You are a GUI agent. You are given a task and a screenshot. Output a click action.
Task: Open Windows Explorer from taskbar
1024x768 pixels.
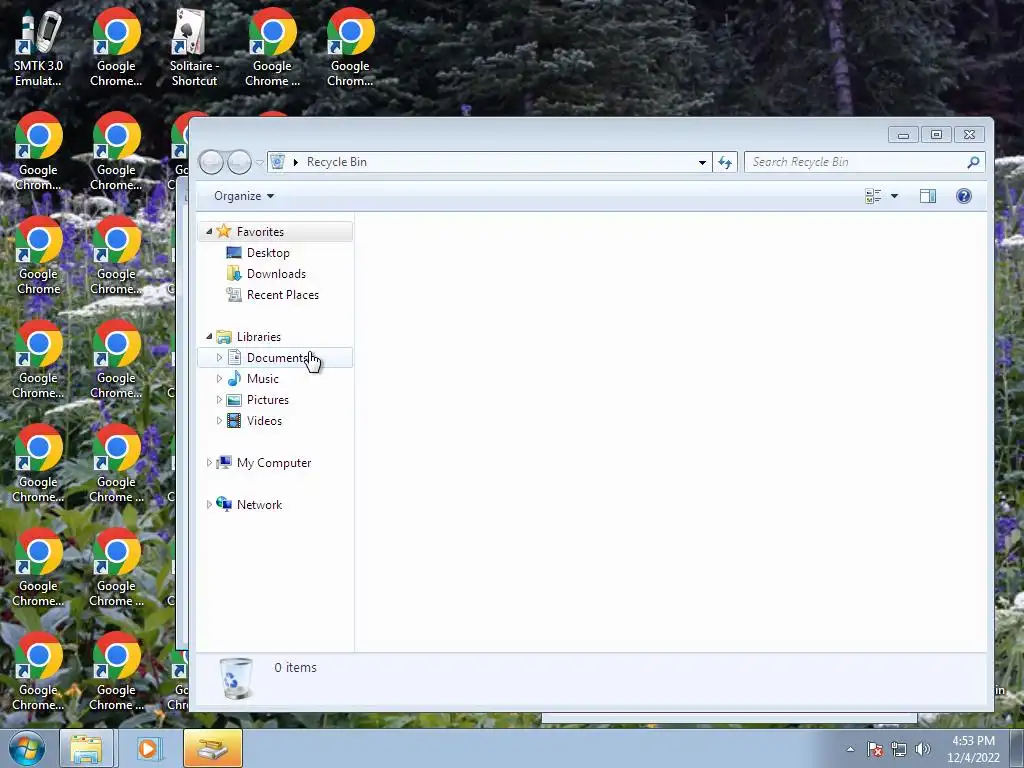pos(86,748)
